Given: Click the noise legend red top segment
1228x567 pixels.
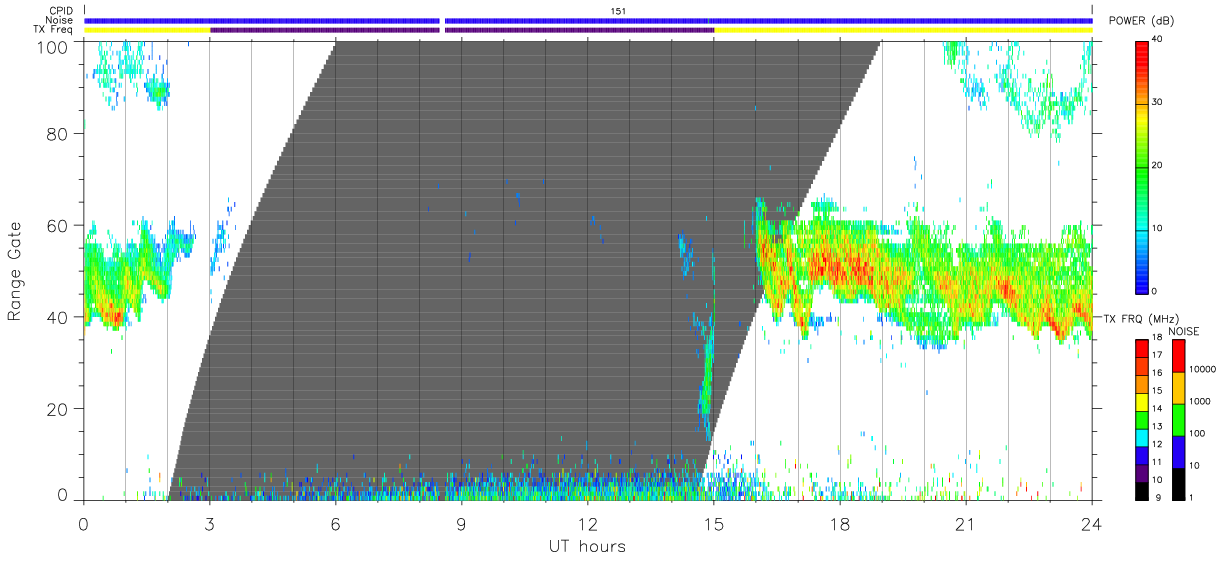Looking at the screenshot, I should [1177, 356].
